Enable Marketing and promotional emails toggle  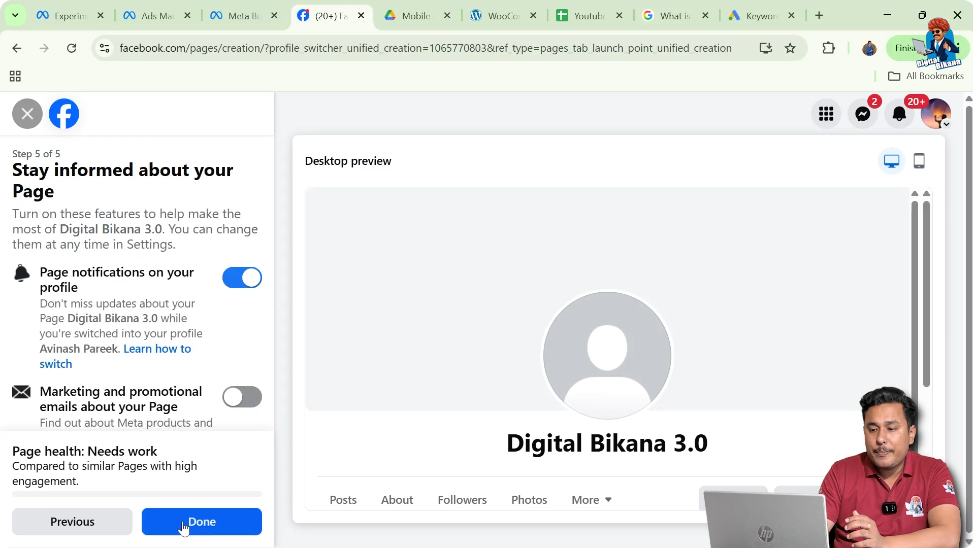[242, 397]
